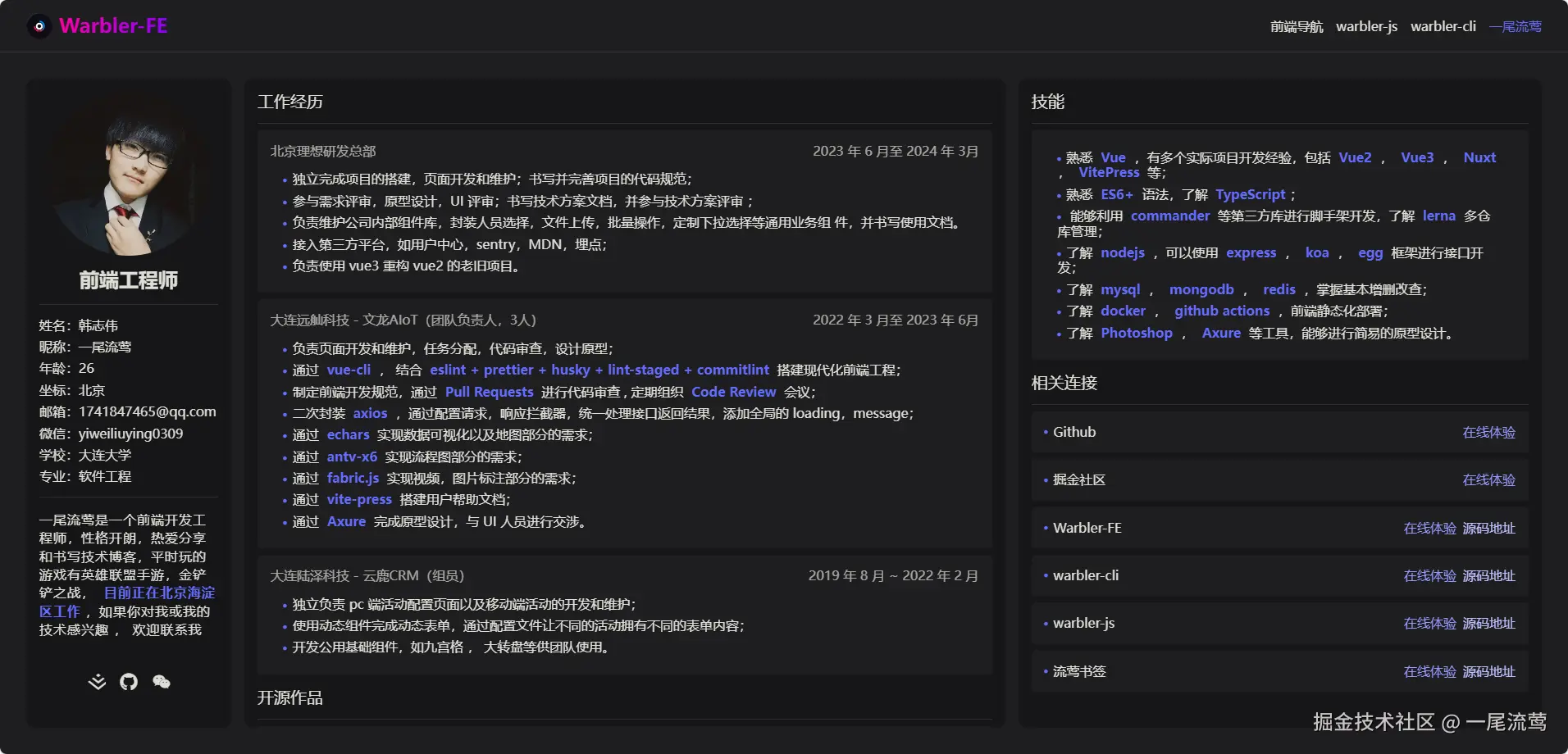1568x754 pixels.
Task: Open 源码地址 for the 流莺书签 row
Action: click(1489, 671)
